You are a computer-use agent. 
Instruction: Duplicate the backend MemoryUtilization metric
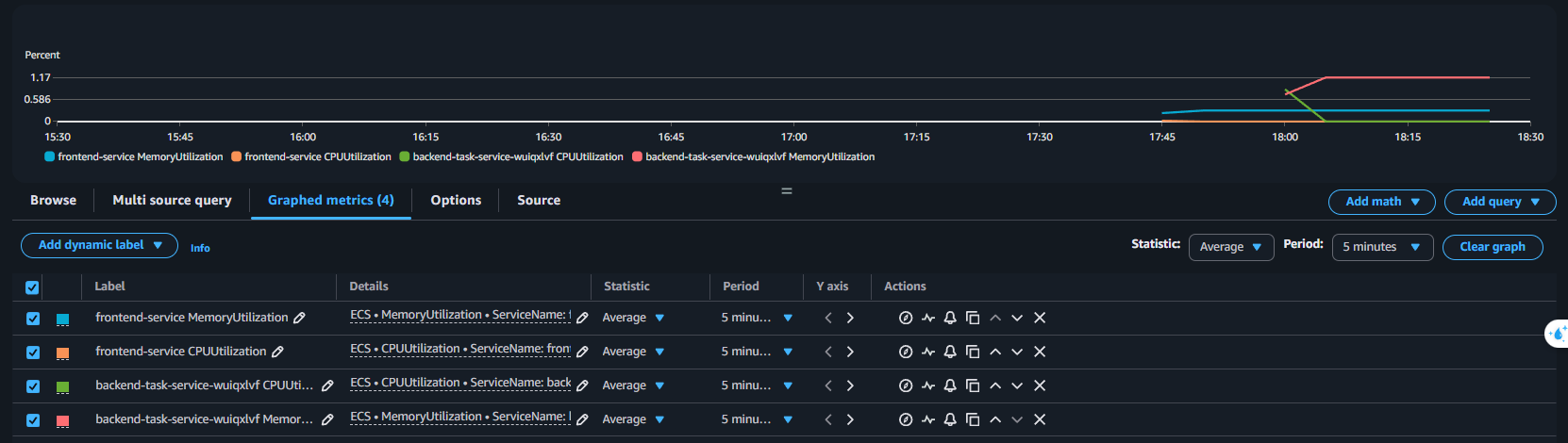(973, 419)
